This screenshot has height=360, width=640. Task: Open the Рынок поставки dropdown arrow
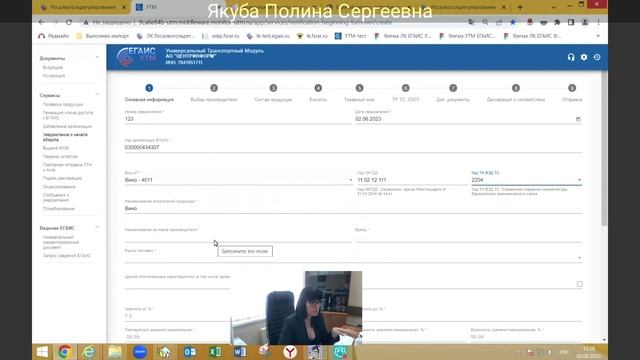579,258
